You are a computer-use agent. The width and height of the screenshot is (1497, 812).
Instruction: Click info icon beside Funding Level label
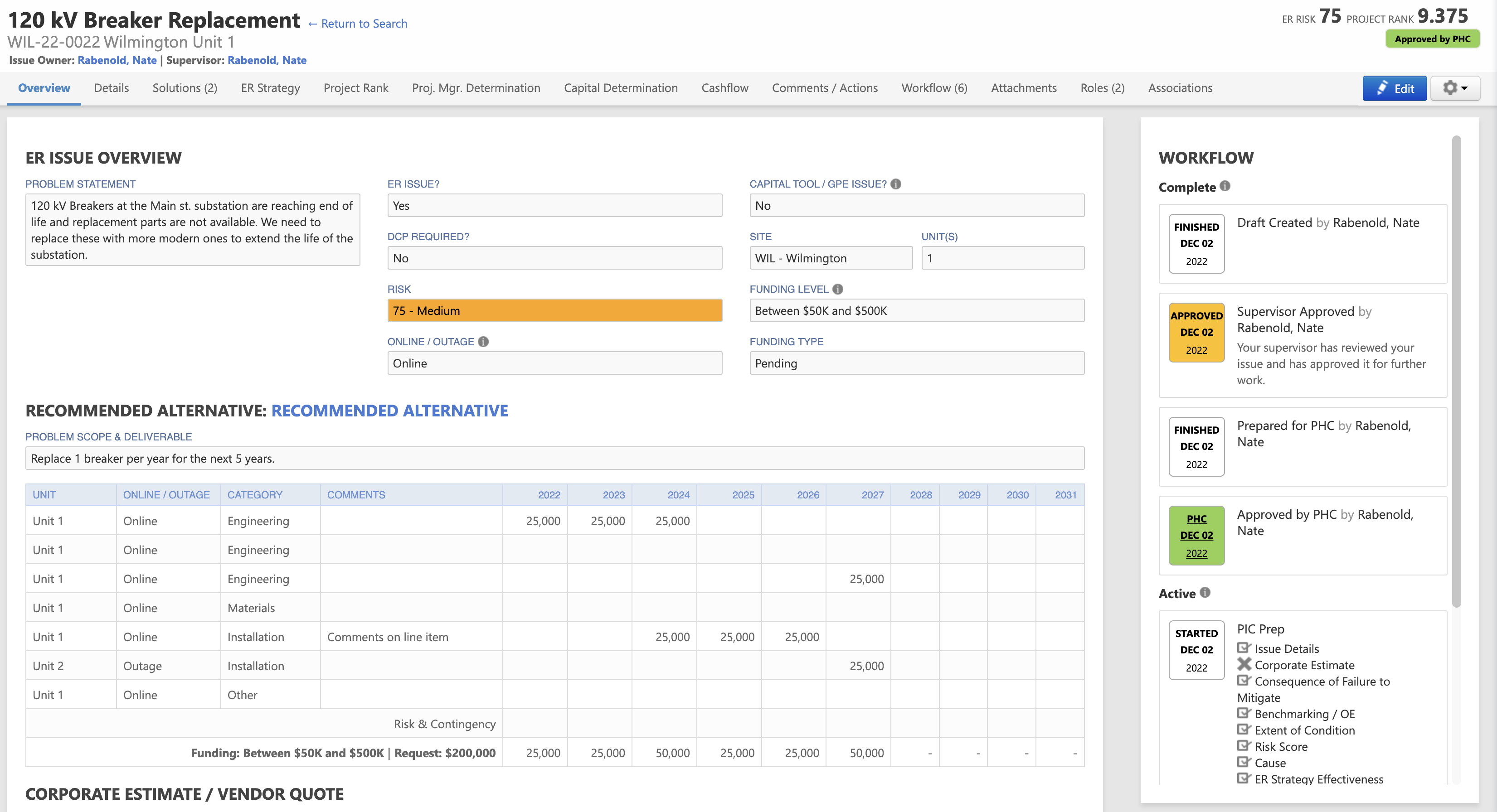click(x=837, y=289)
